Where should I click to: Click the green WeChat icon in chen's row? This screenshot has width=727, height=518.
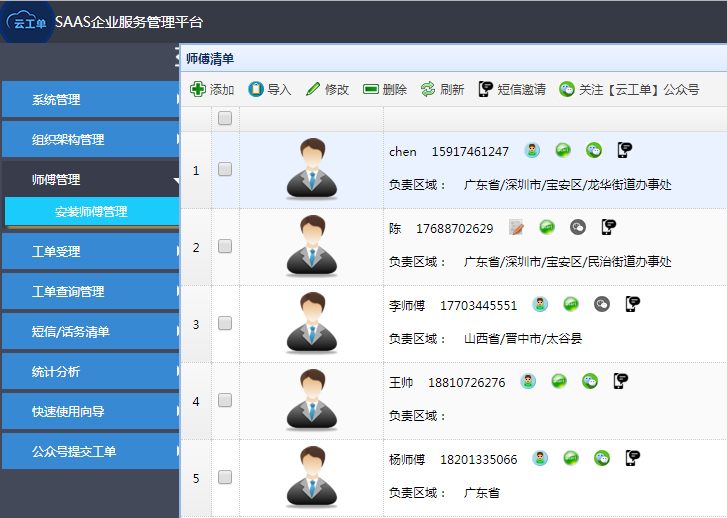point(594,151)
